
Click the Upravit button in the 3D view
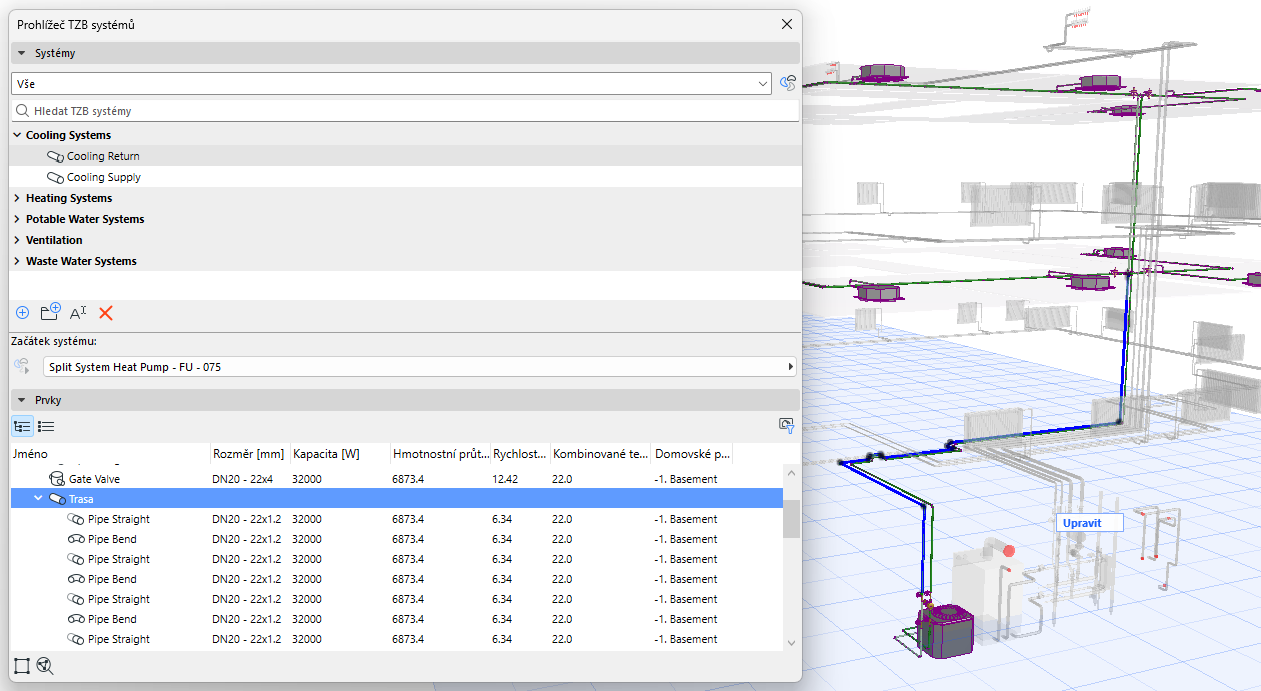click(x=1090, y=523)
